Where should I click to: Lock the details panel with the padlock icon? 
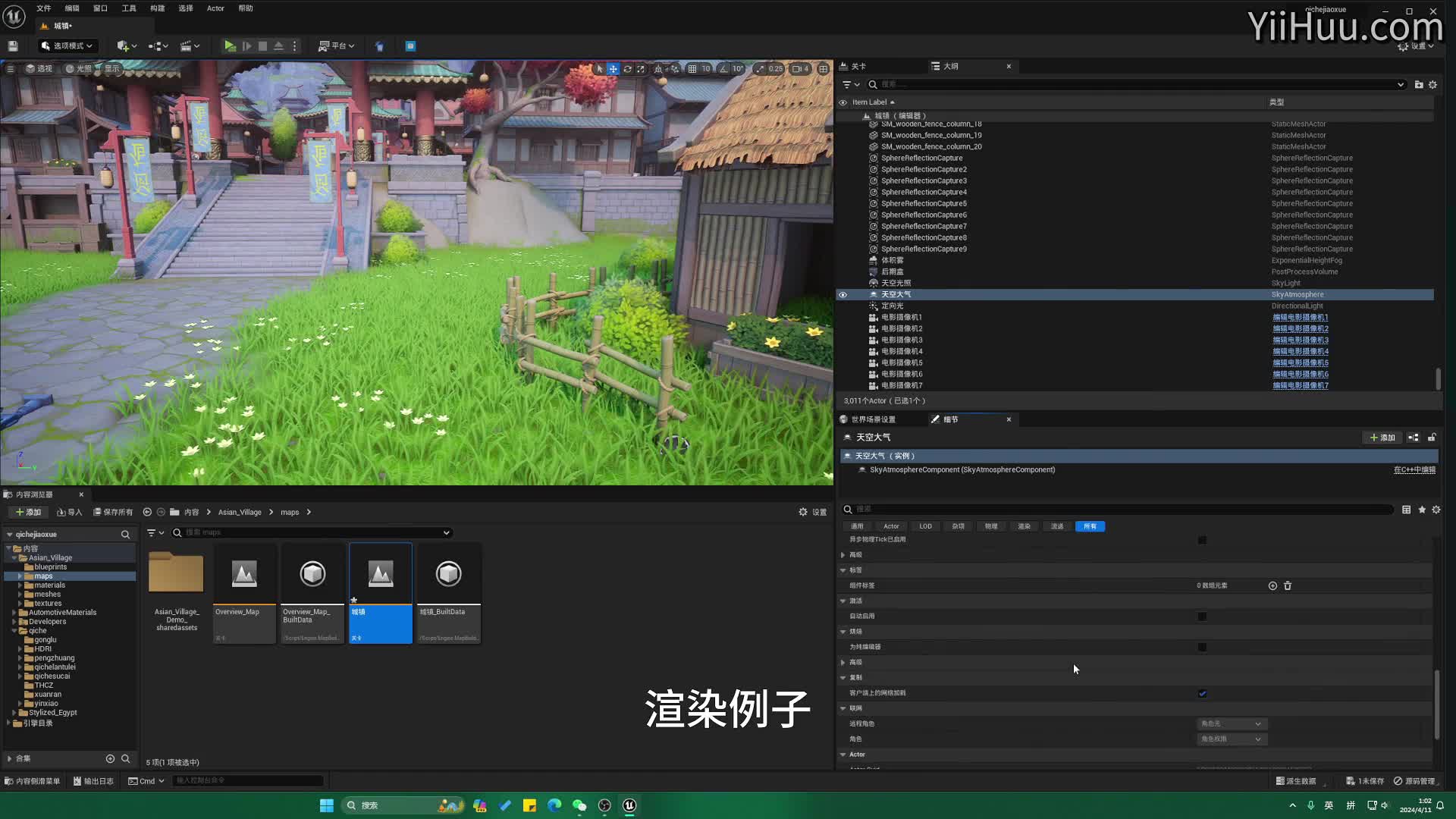click(x=1432, y=438)
